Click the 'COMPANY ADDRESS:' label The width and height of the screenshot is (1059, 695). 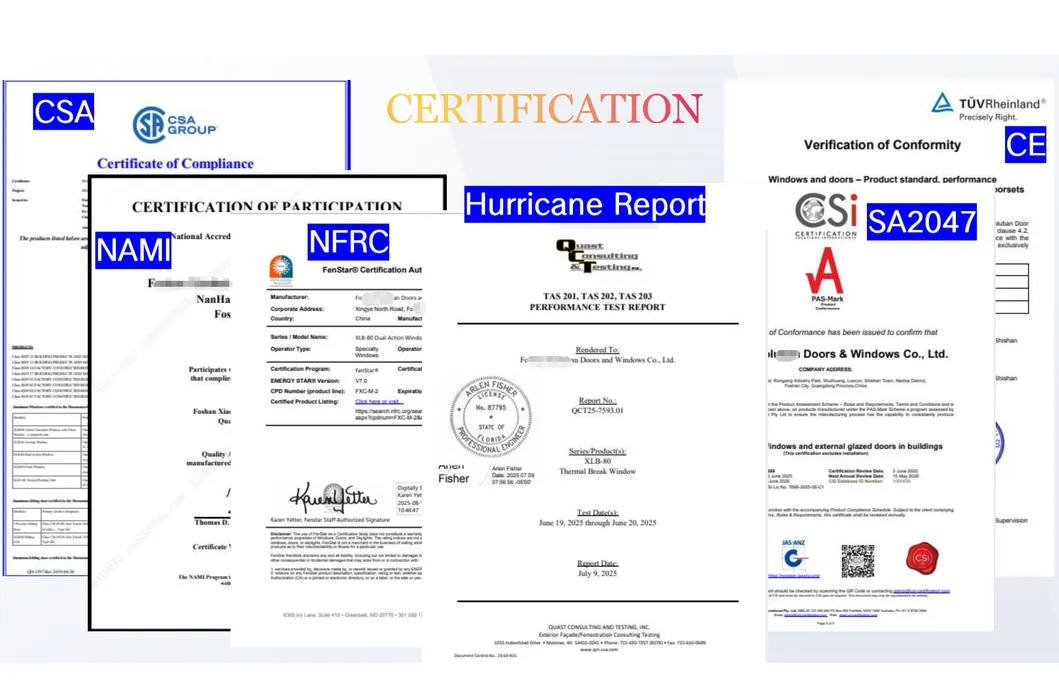click(x=826, y=369)
